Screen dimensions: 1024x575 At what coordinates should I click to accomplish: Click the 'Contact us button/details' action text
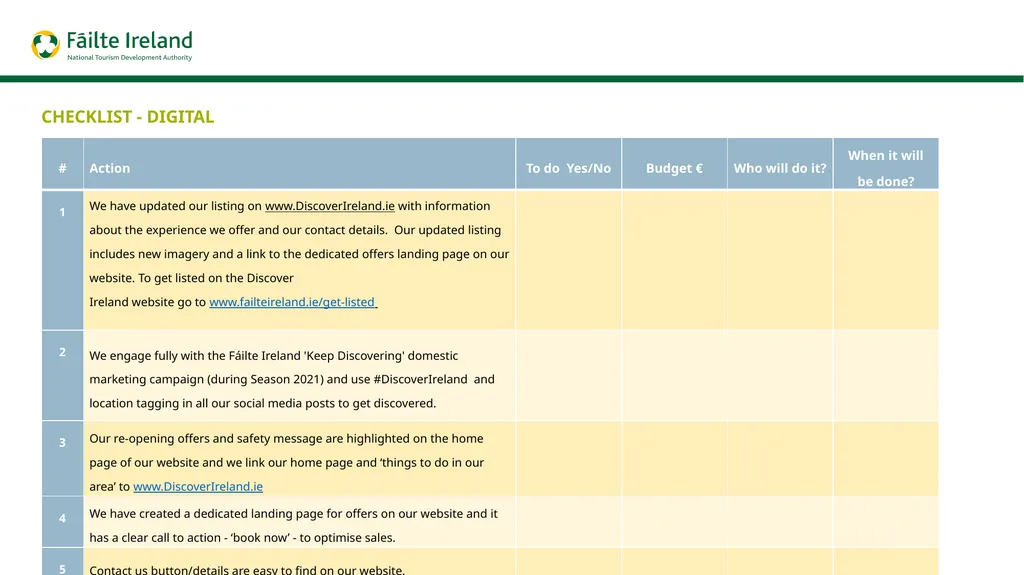click(247, 569)
